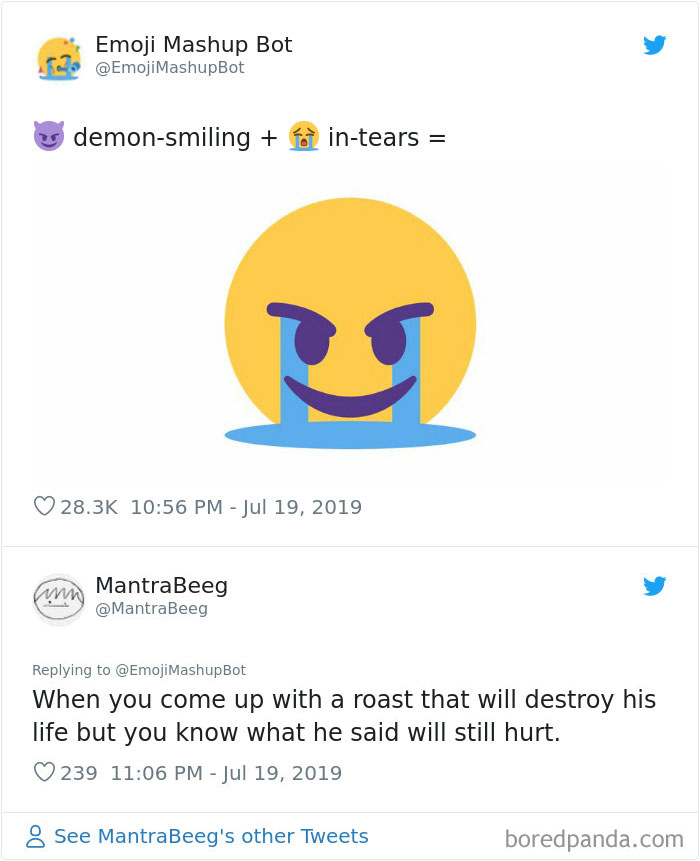Open MantraBeeg's profile avatar
Viewport: 700px width, 861px height.
[x=59, y=597]
